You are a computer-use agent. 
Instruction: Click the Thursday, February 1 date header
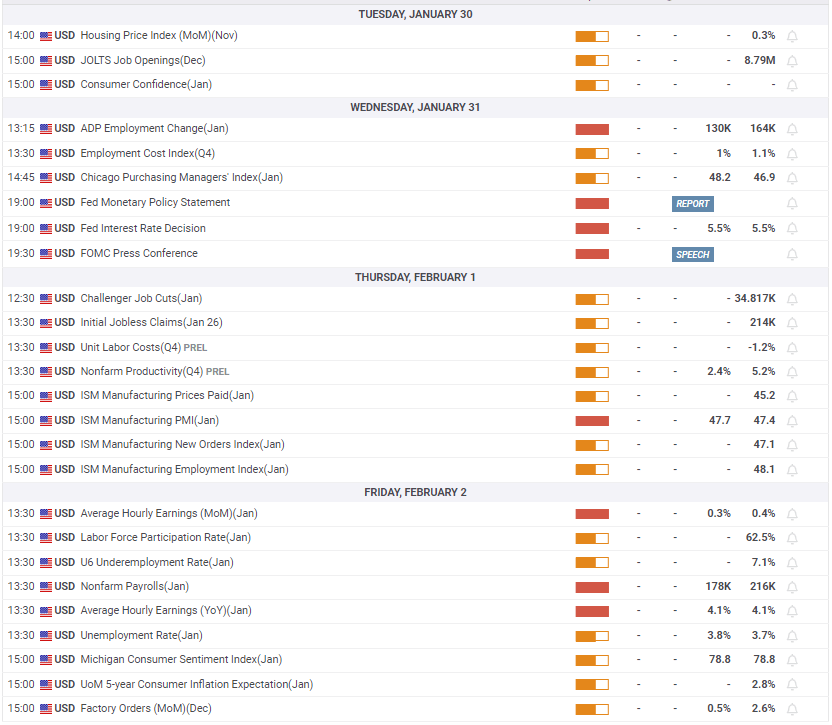pyautogui.click(x=415, y=278)
